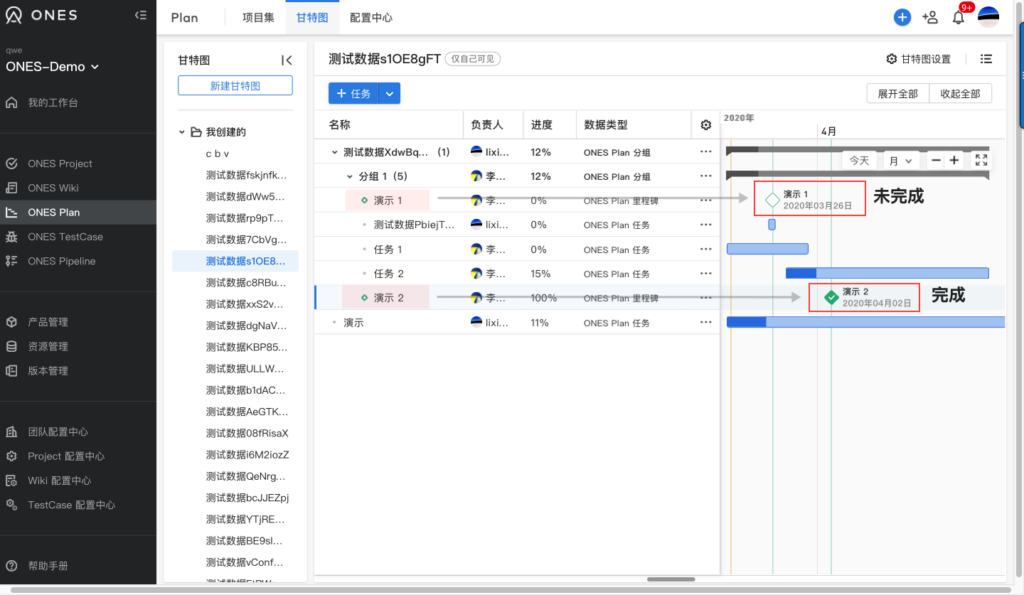Viewport: 1024px width, 595px height.
Task: Click the 仅自己可见 visibility badge
Action: (x=473, y=59)
